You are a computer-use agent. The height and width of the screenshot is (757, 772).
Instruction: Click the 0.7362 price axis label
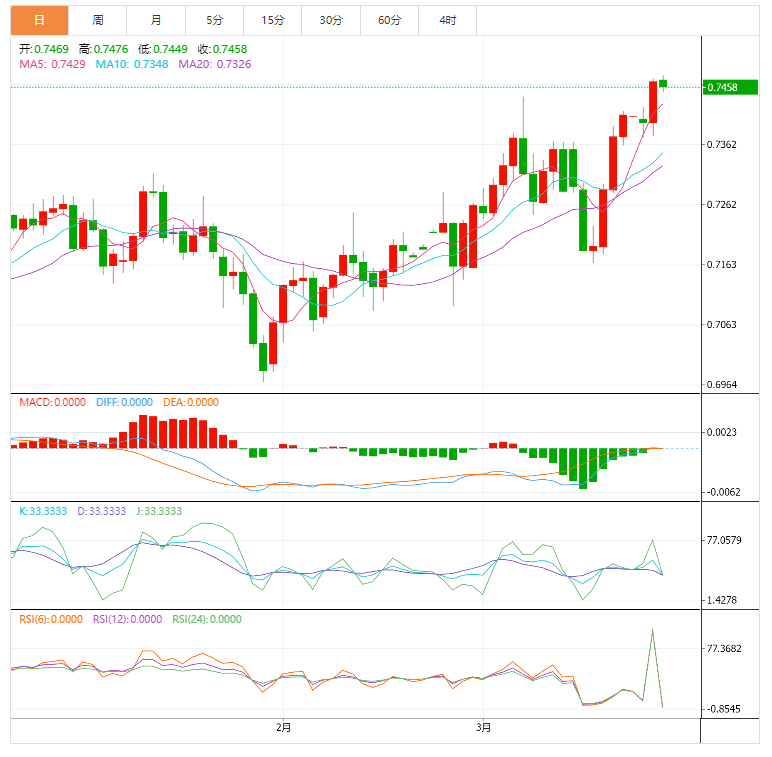point(722,144)
